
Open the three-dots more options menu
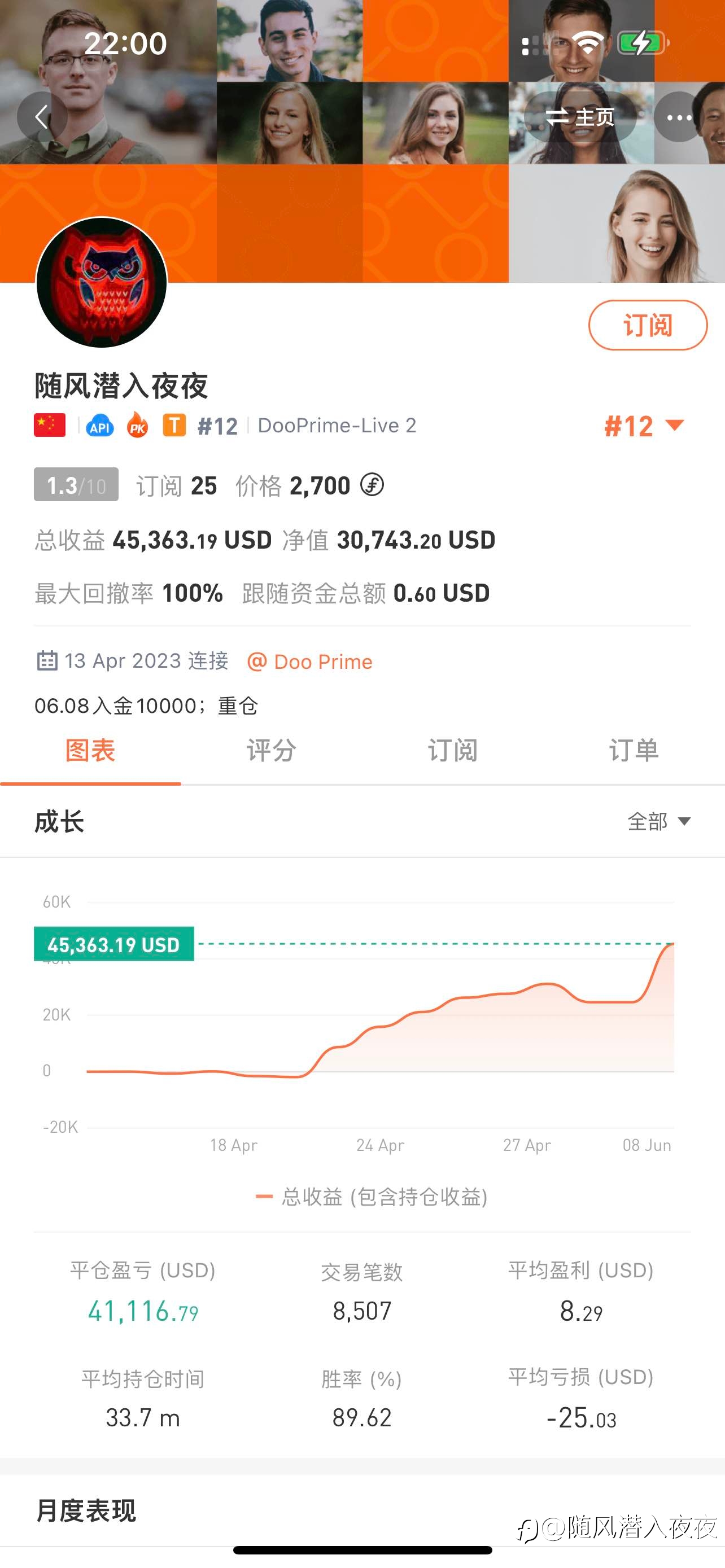(679, 117)
